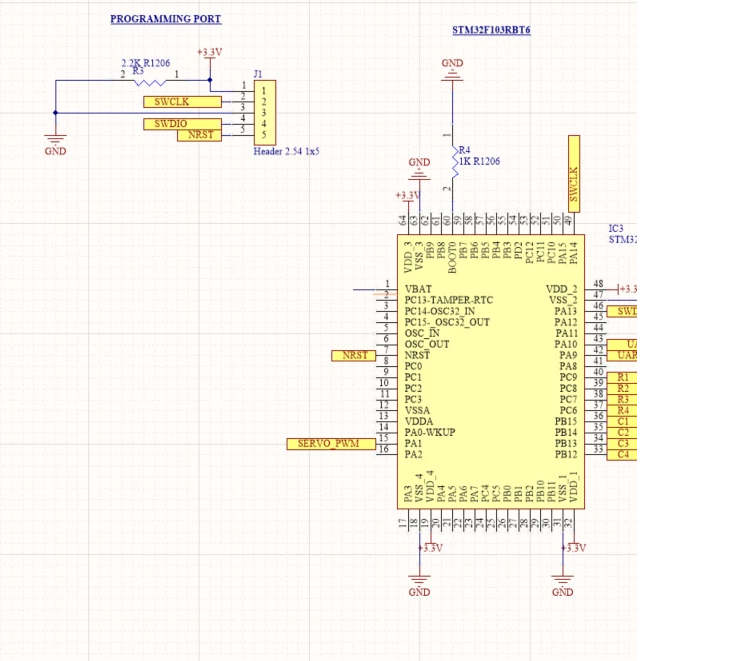The width and height of the screenshot is (752, 661).
Task: Select the C4 net label at PB12
Action: coord(622,455)
